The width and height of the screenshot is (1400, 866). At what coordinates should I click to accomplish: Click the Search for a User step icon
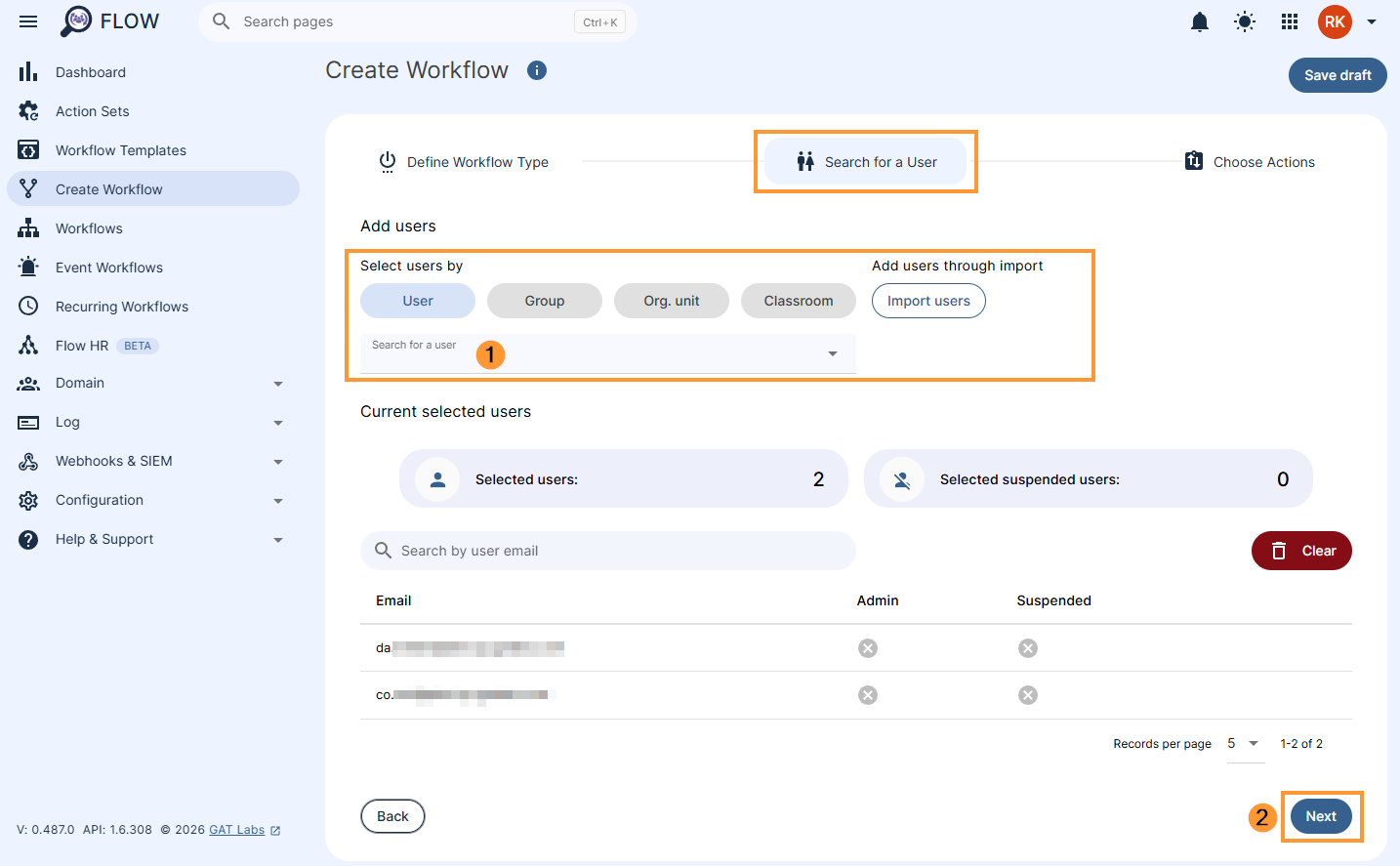point(805,161)
